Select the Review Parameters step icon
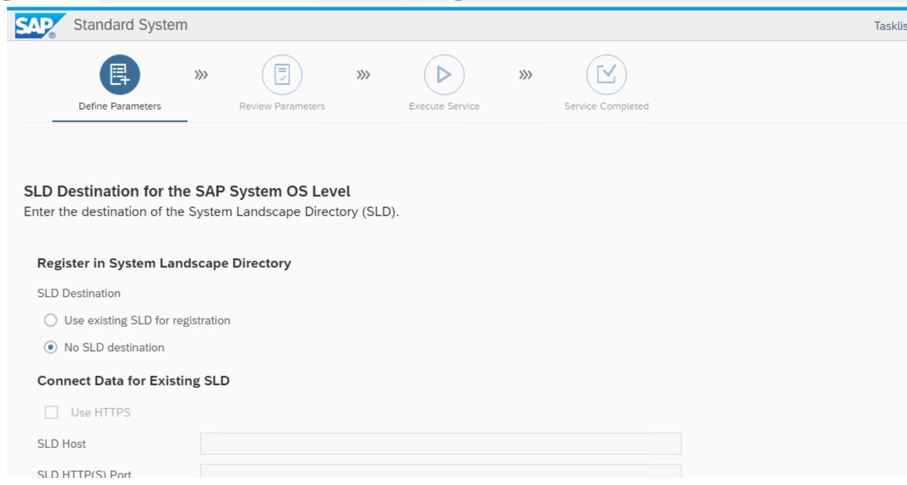The image size is (907, 485). coord(282,75)
